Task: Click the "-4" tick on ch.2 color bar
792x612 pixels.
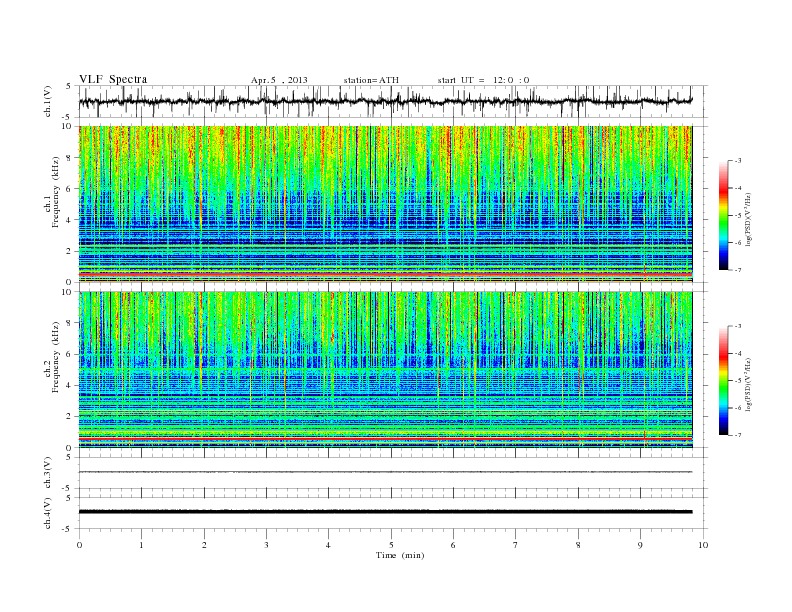Action: coord(737,353)
